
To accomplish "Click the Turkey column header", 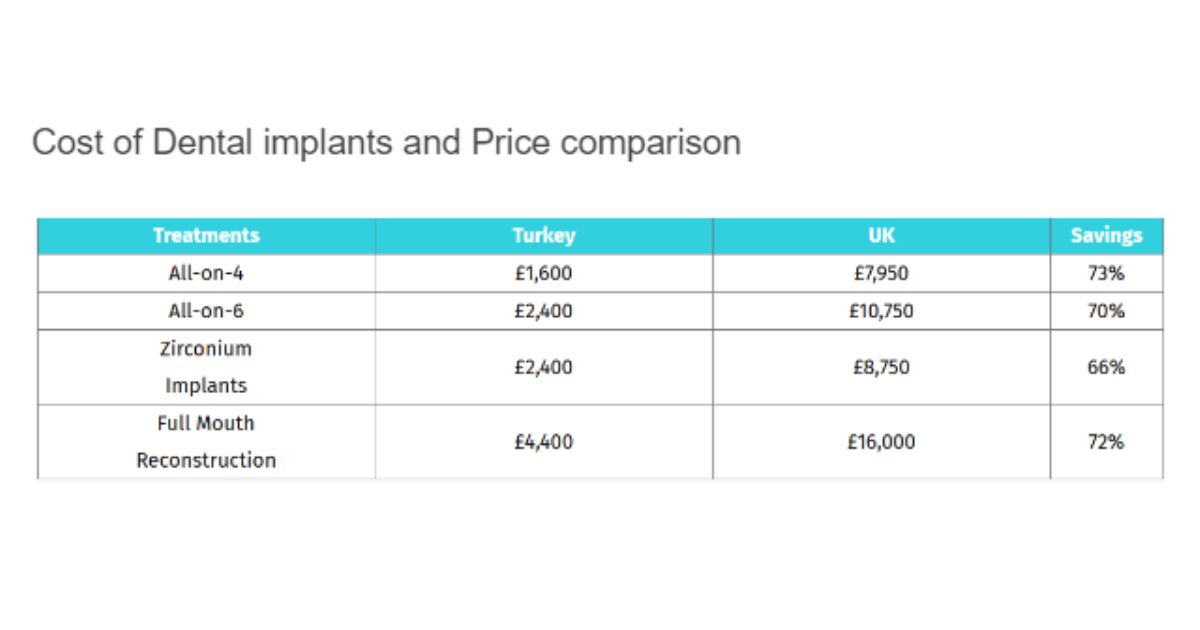I will [544, 236].
